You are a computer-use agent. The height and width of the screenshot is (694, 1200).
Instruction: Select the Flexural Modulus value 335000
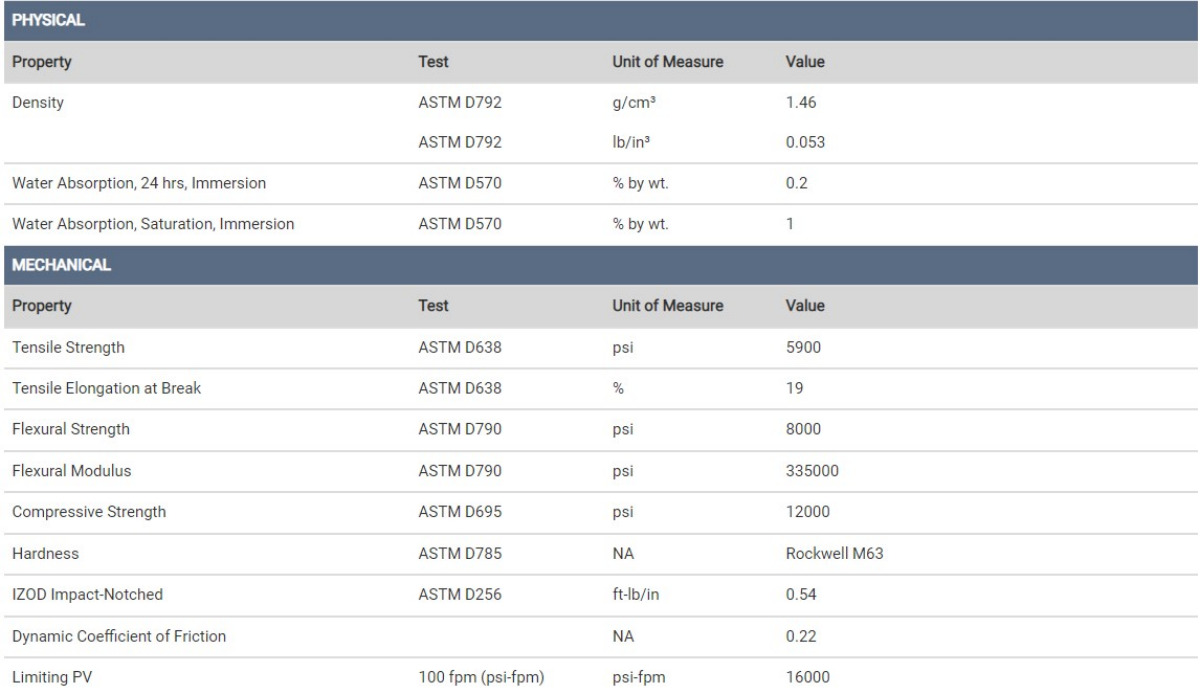click(x=812, y=471)
